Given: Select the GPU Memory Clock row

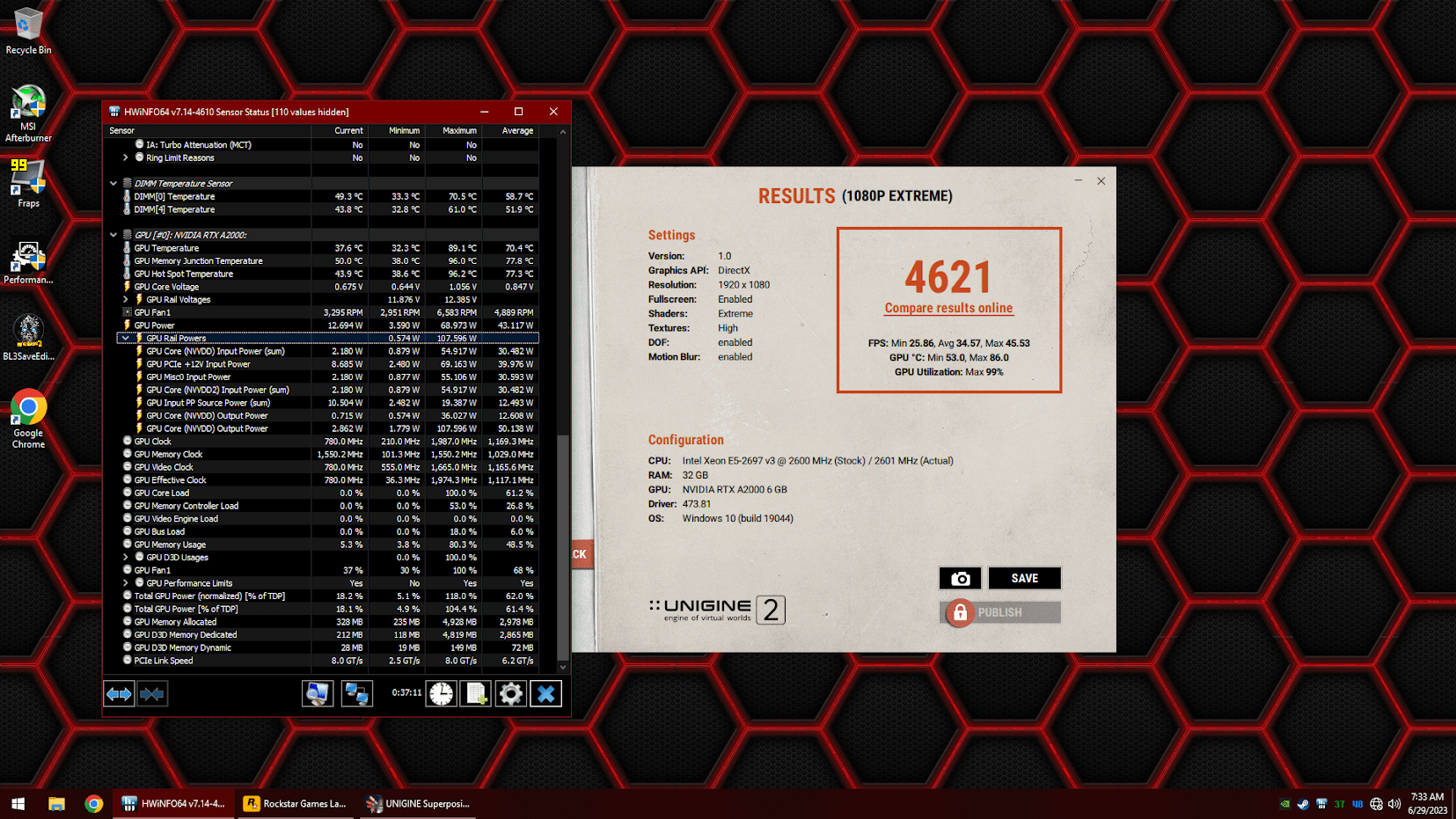Looking at the screenshot, I should [322, 454].
